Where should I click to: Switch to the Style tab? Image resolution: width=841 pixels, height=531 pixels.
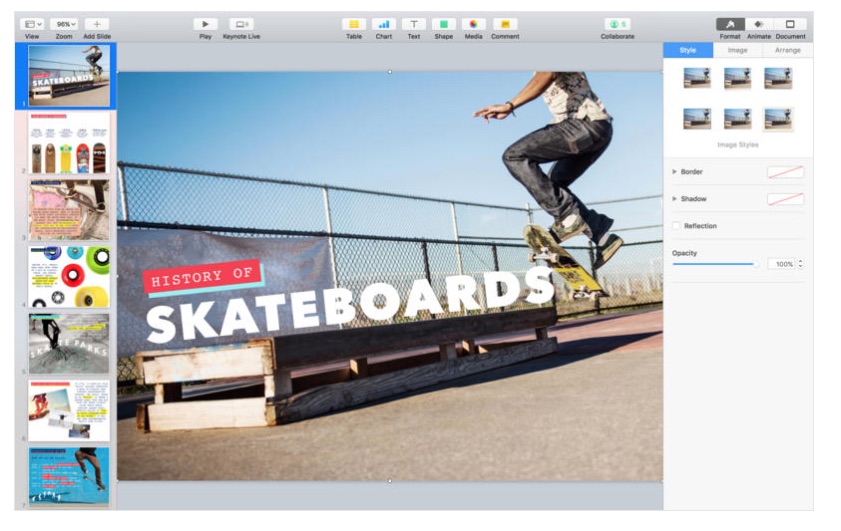pos(688,50)
